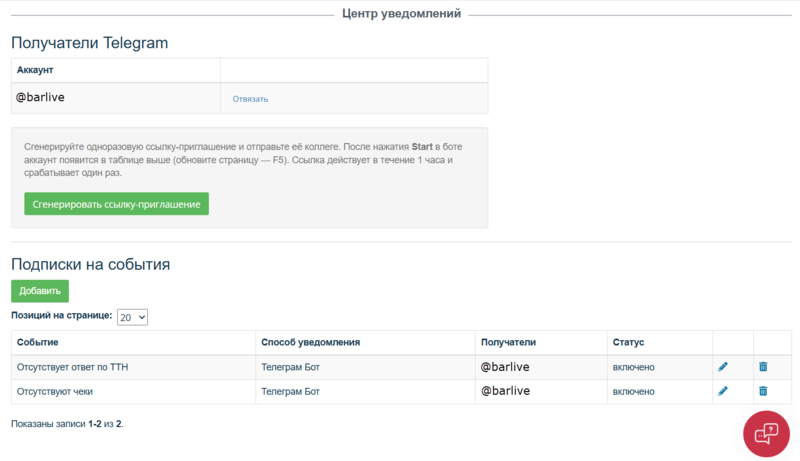Click @barlive recipient in the ТТН row
The image size is (800, 461).
(x=505, y=367)
